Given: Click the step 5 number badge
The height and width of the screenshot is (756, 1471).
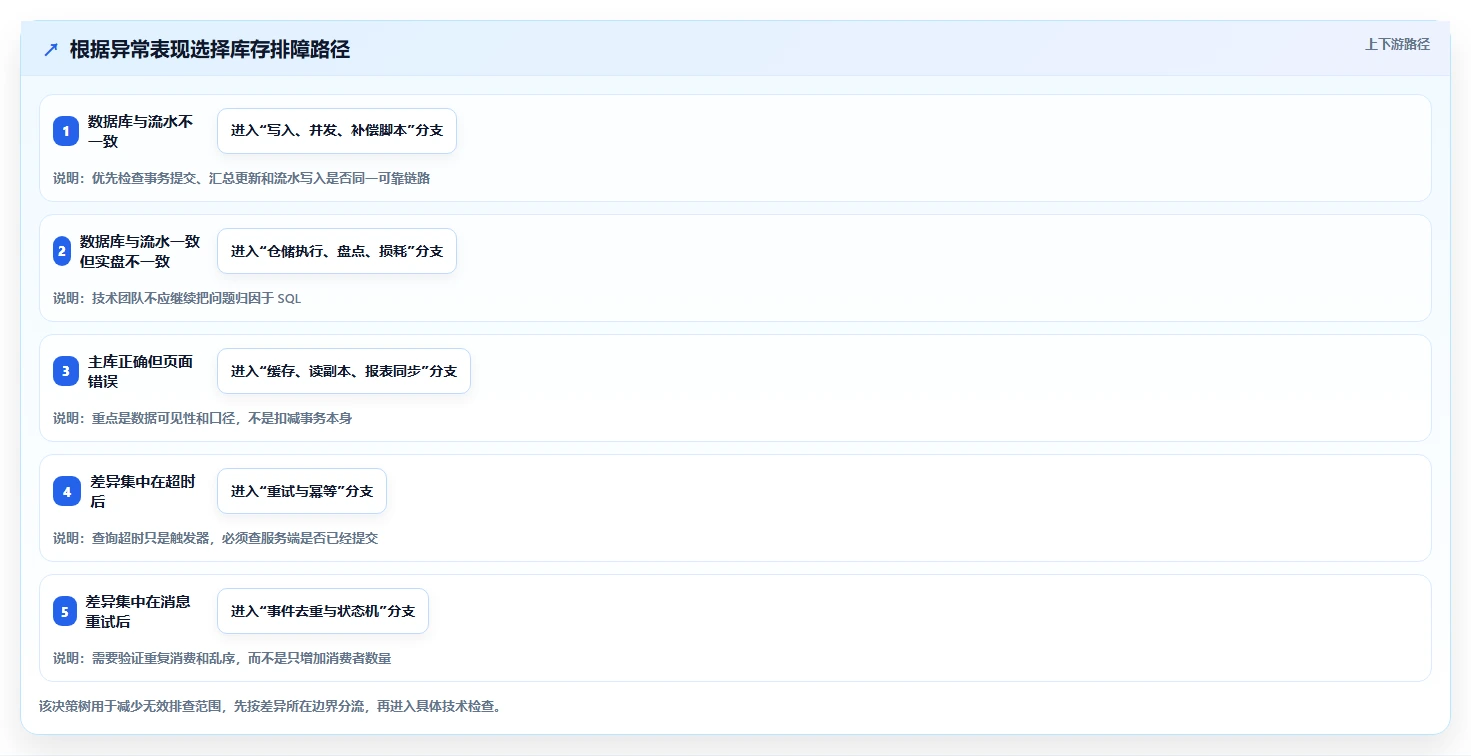Looking at the screenshot, I should pyautogui.click(x=65, y=611).
